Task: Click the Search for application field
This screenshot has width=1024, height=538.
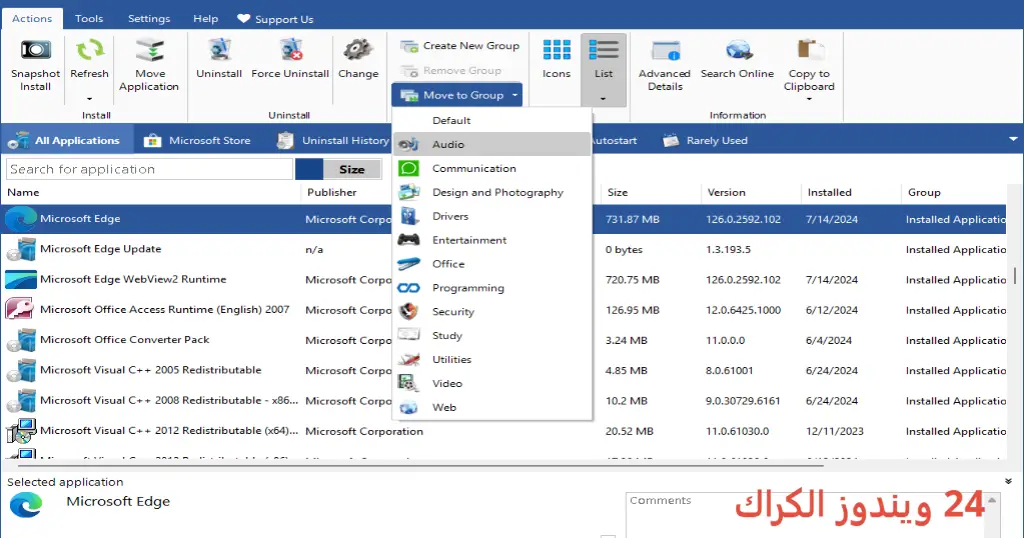Action: coord(150,169)
